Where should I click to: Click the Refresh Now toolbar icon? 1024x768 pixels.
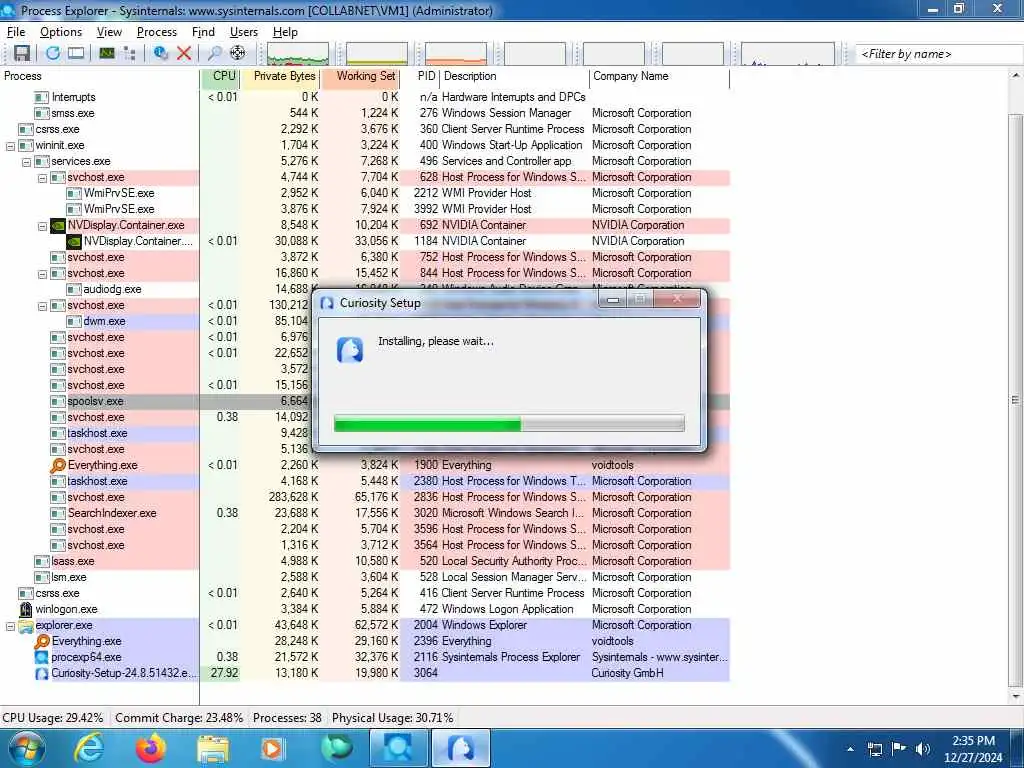[x=53, y=54]
